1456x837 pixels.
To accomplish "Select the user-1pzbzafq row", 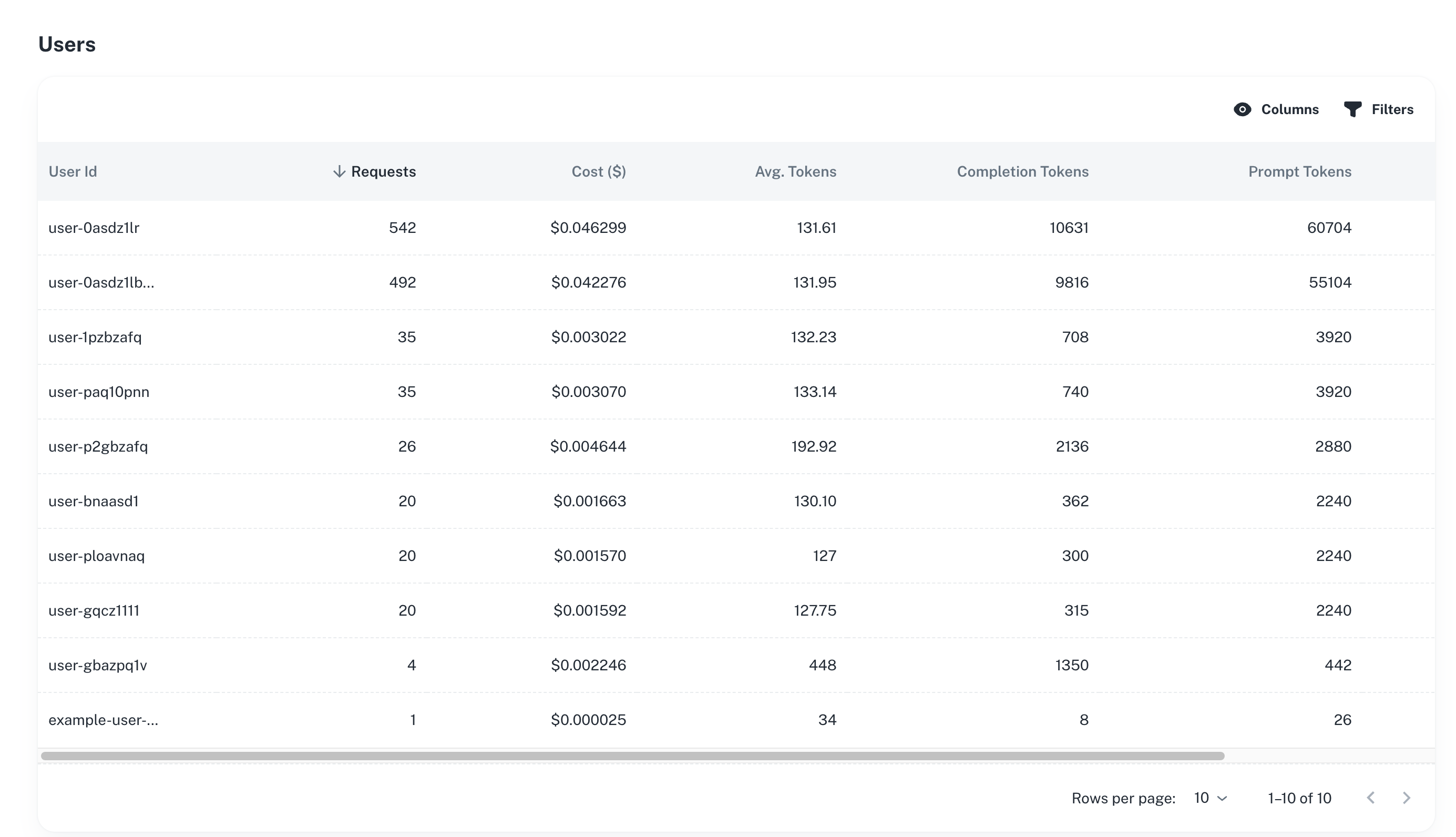I will coord(95,337).
